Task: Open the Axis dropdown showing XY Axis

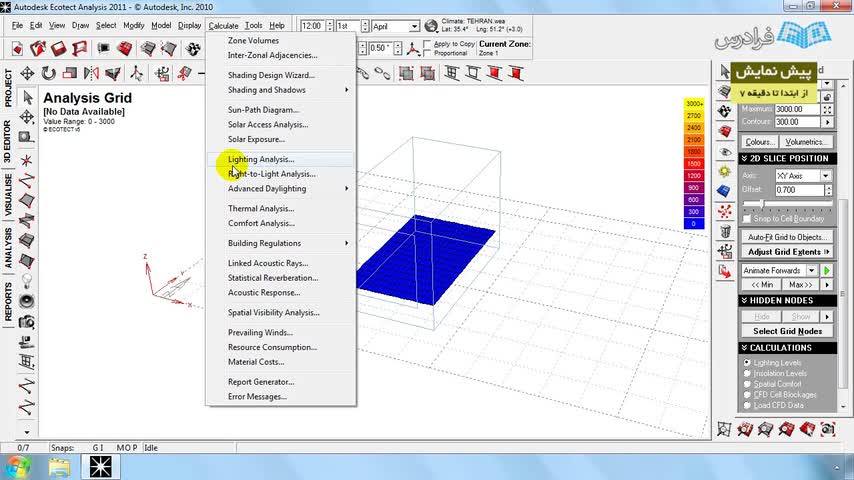Action: [826, 176]
